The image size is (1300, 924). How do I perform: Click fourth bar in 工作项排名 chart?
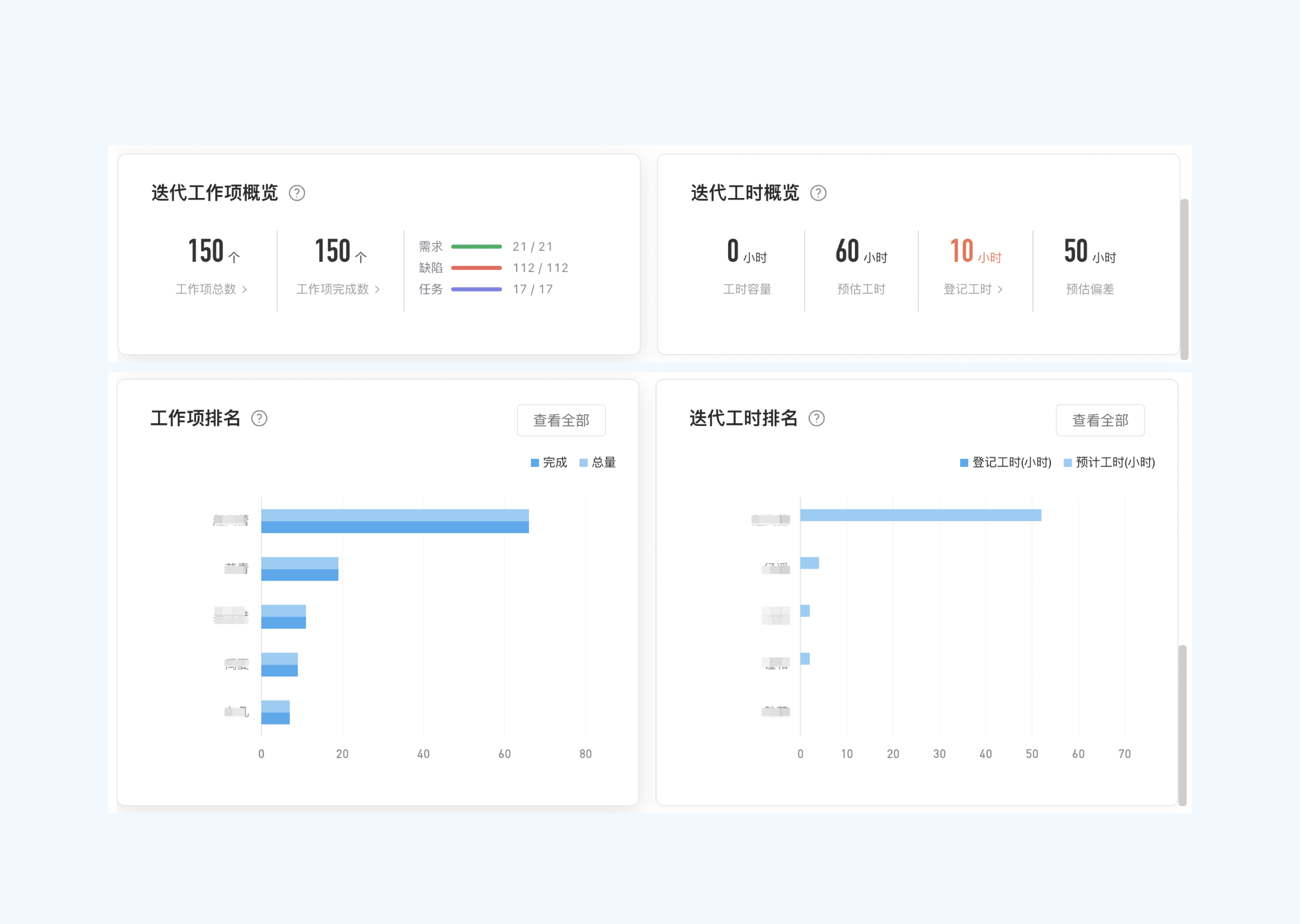(x=279, y=665)
